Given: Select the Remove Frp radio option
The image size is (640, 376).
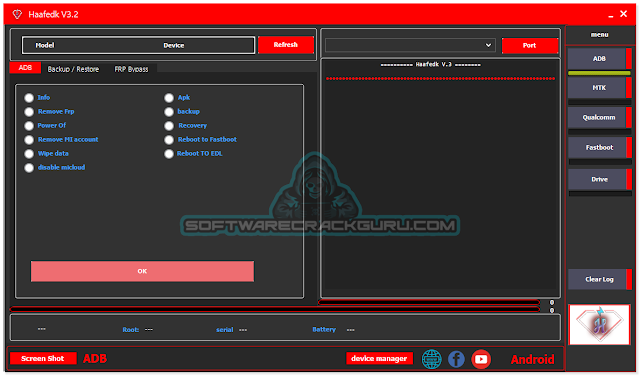Looking at the screenshot, I should pos(29,112).
